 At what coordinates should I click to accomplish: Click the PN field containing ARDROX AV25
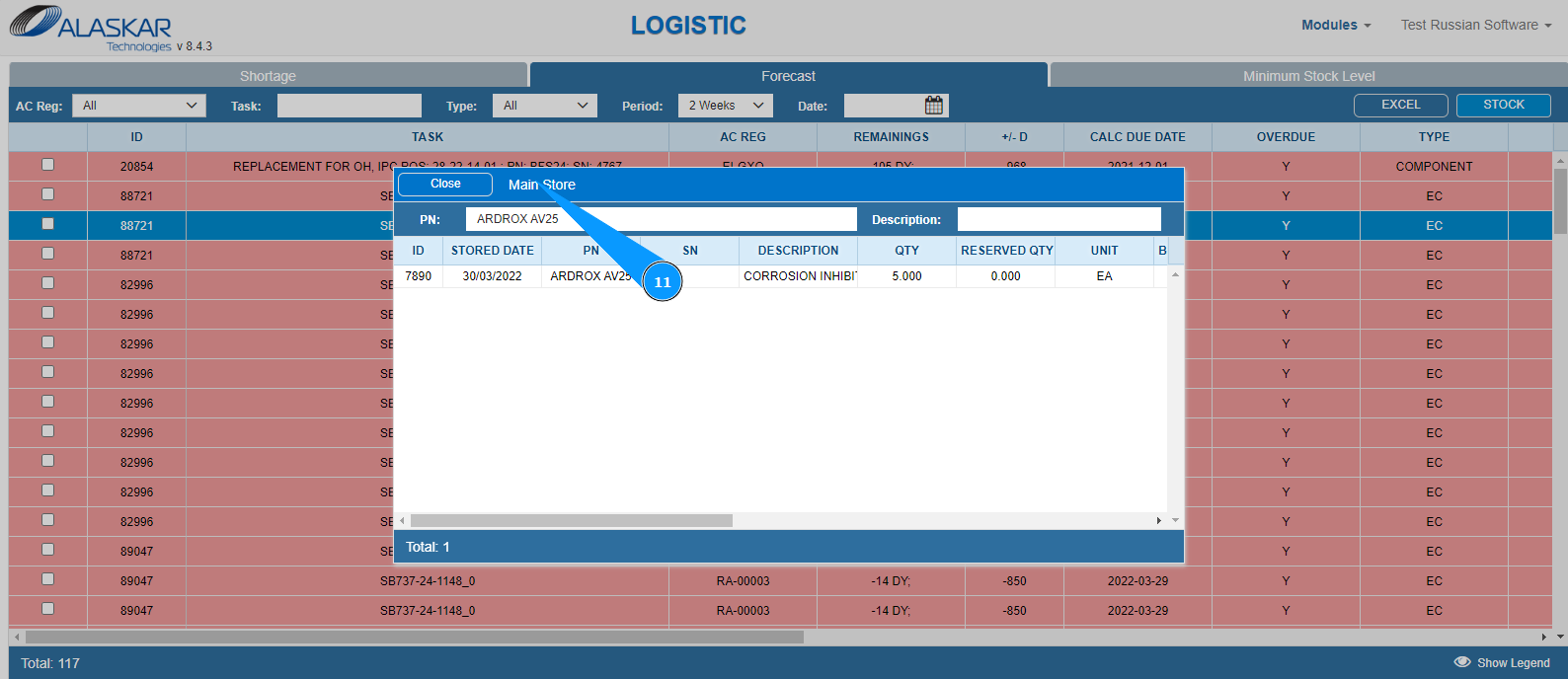(x=662, y=219)
